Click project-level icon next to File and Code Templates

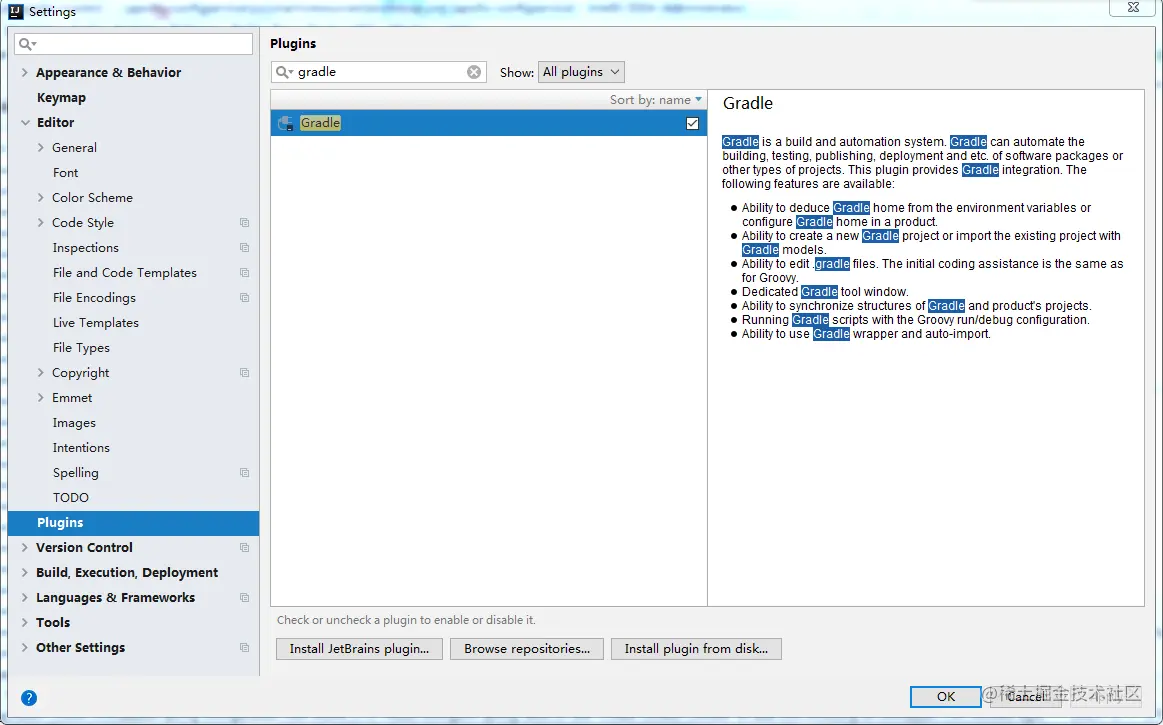point(245,273)
